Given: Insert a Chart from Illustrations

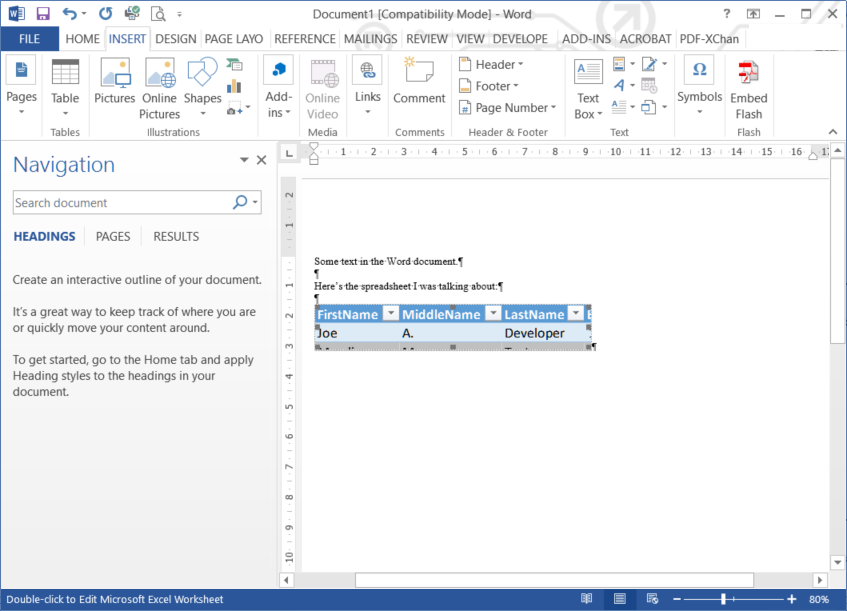Looking at the screenshot, I should click(x=234, y=86).
